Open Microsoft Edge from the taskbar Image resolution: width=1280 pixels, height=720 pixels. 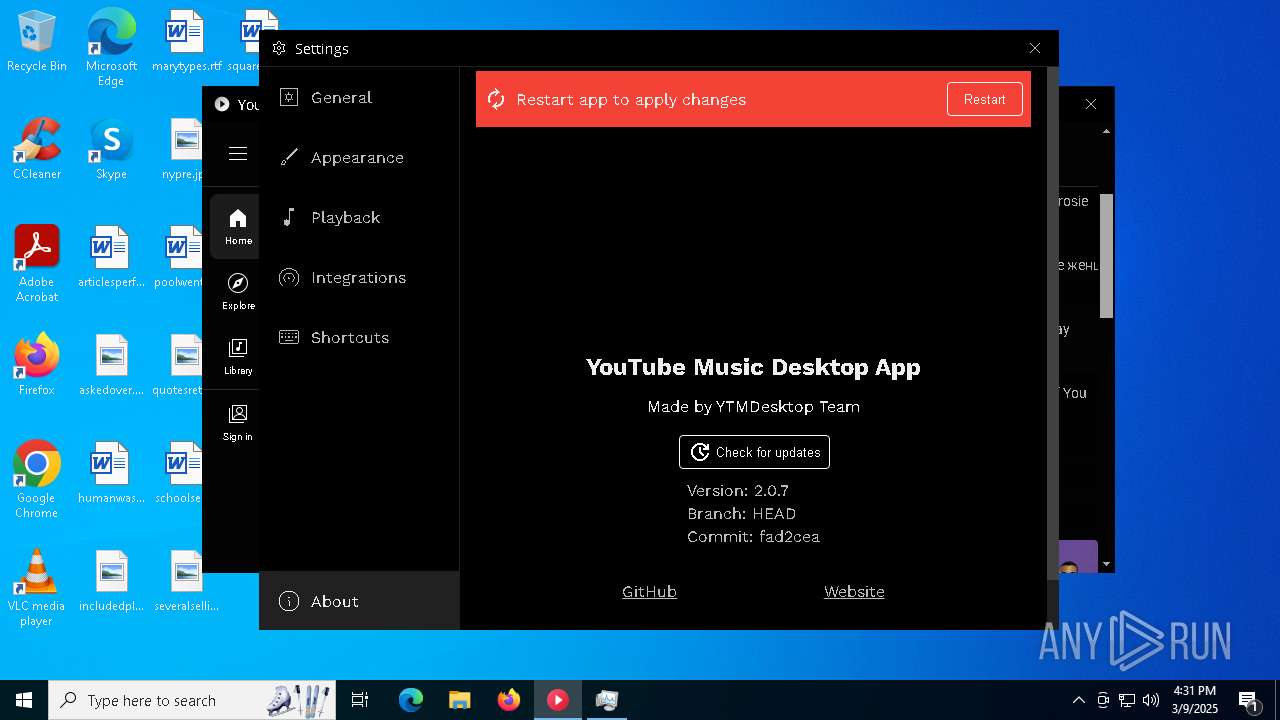[411, 700]
